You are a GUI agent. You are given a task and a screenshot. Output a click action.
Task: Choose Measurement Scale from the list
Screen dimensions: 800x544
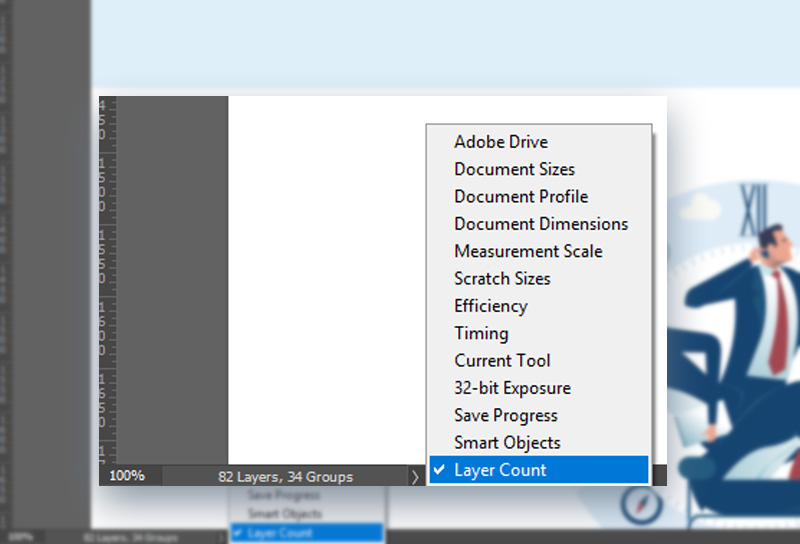click(x=527, y=251)
